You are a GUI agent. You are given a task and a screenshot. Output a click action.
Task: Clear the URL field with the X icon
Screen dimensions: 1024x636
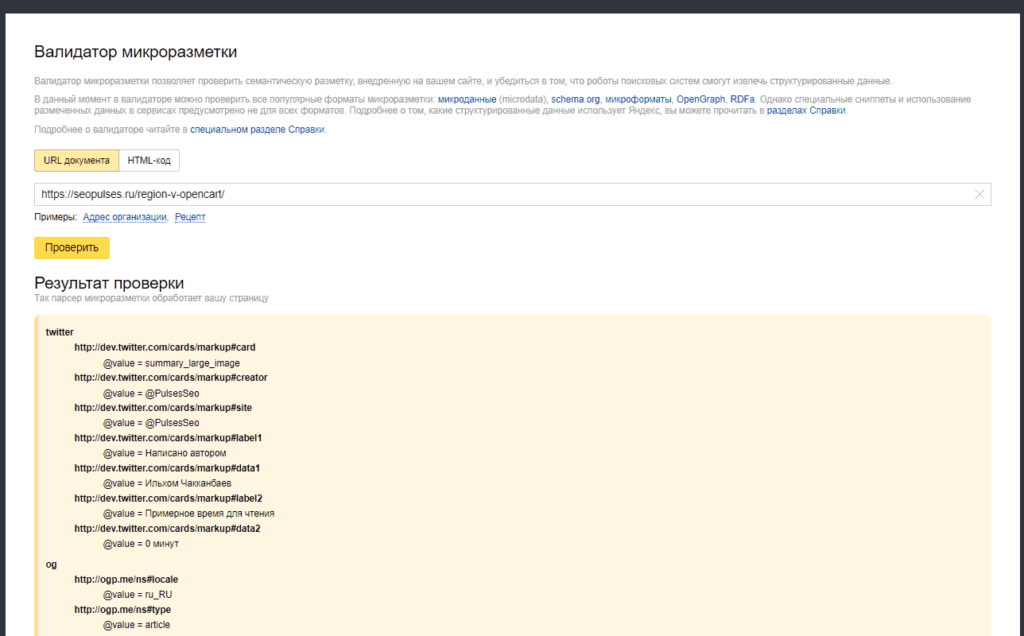[x=979, y=195]
